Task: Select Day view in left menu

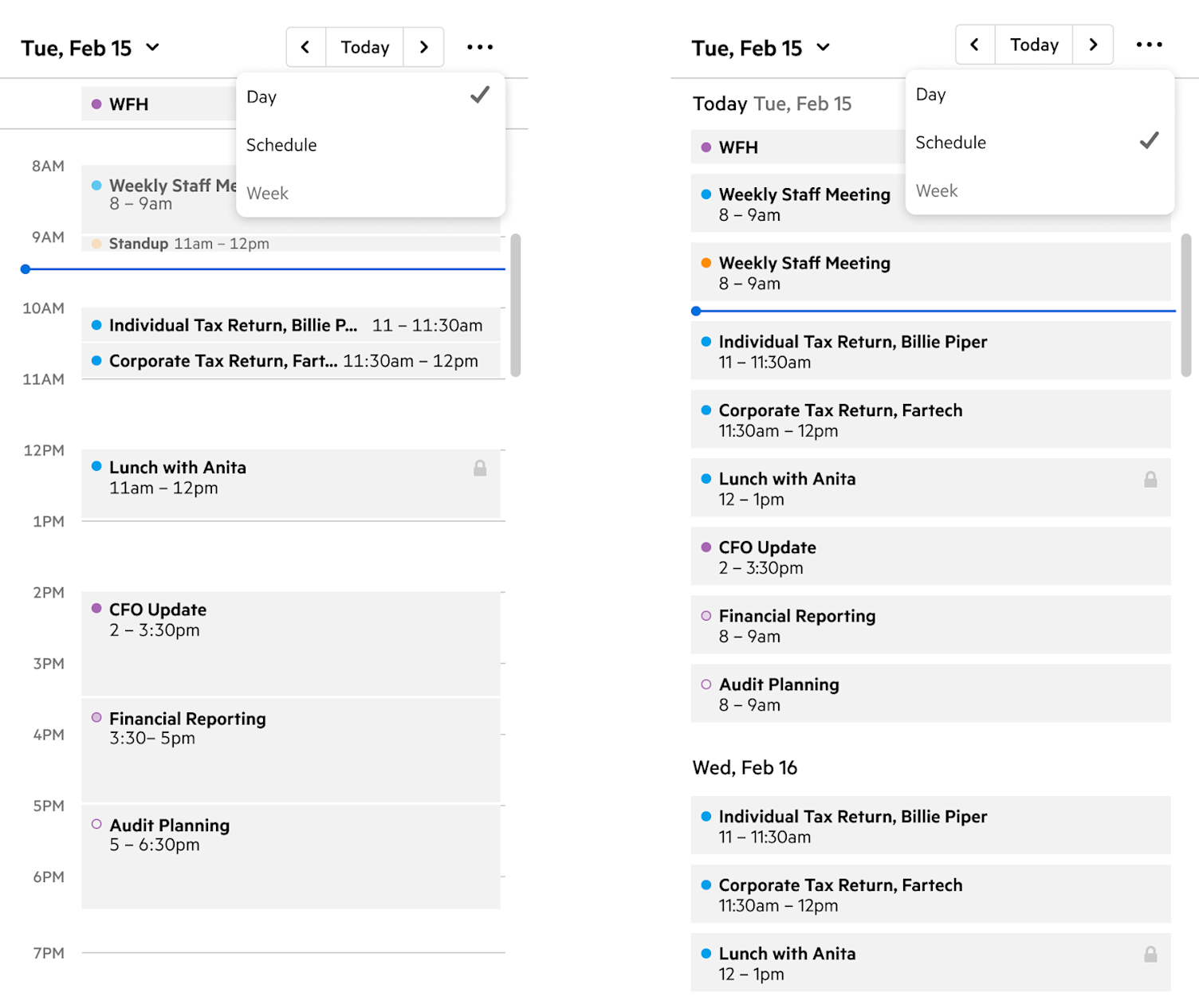Action: click(x=371, y=96)
